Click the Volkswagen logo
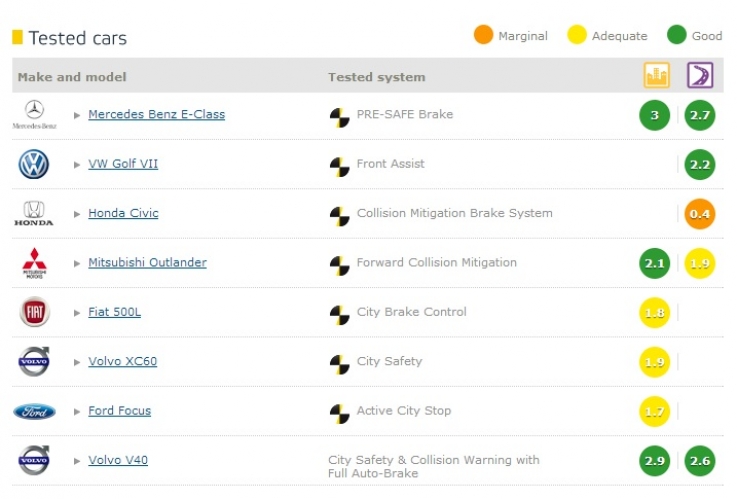 [33, 164]
